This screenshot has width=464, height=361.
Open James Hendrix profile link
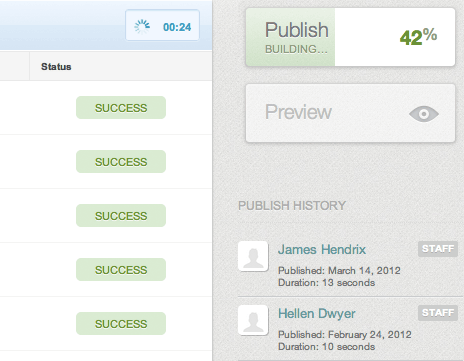click(322, 250)
